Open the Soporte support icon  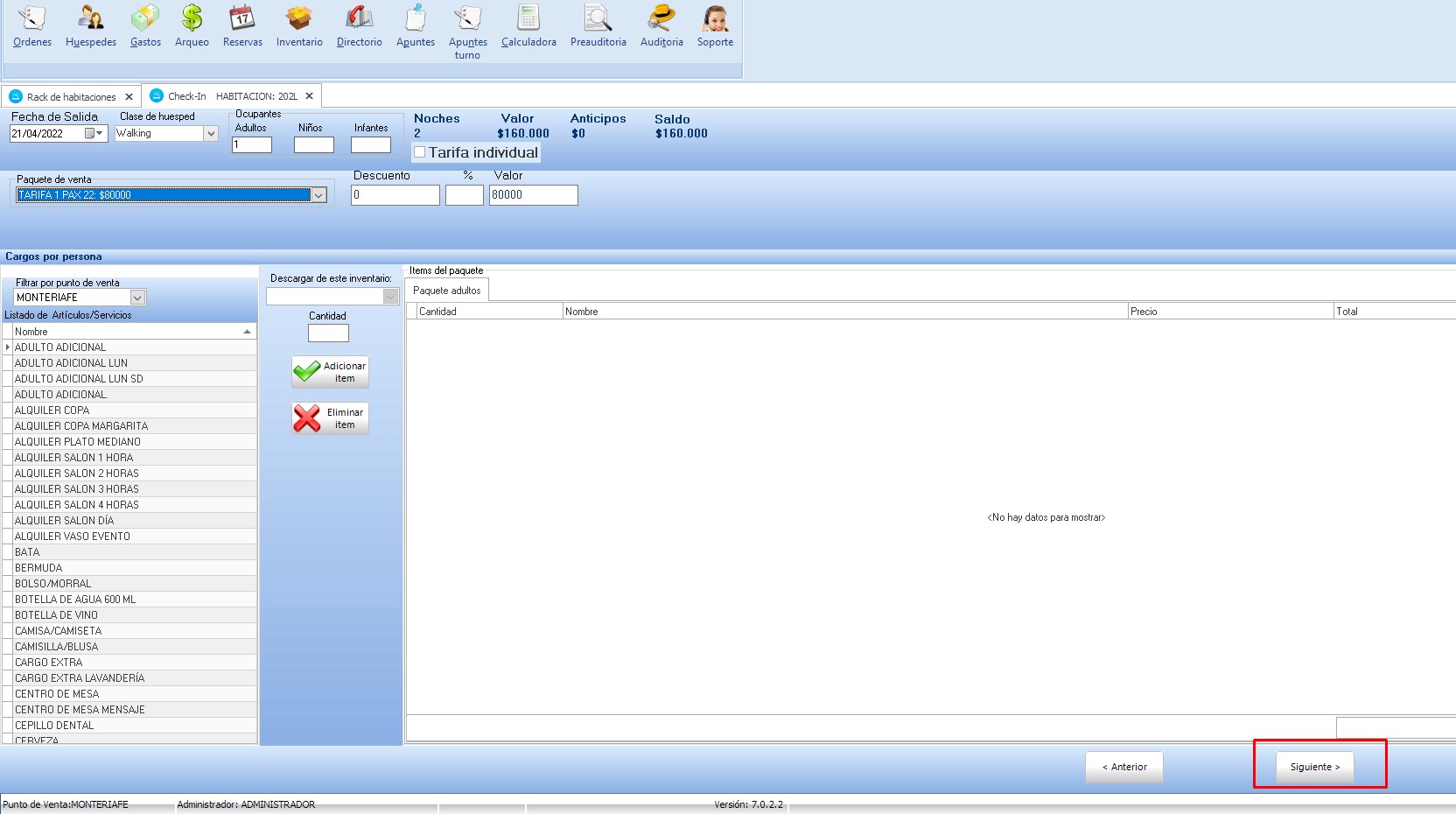click(x=715, y=26)
